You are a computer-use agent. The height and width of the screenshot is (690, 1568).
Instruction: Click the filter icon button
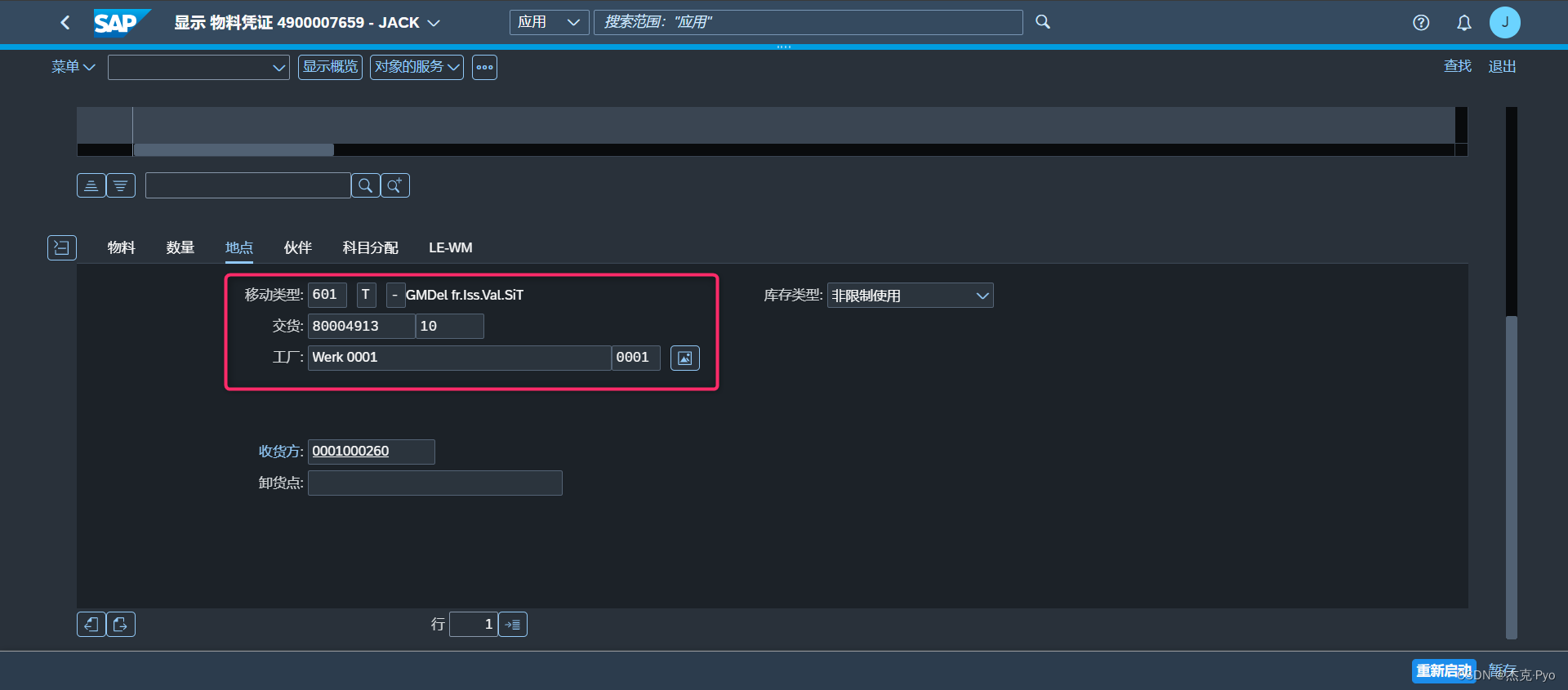[121, 185]
